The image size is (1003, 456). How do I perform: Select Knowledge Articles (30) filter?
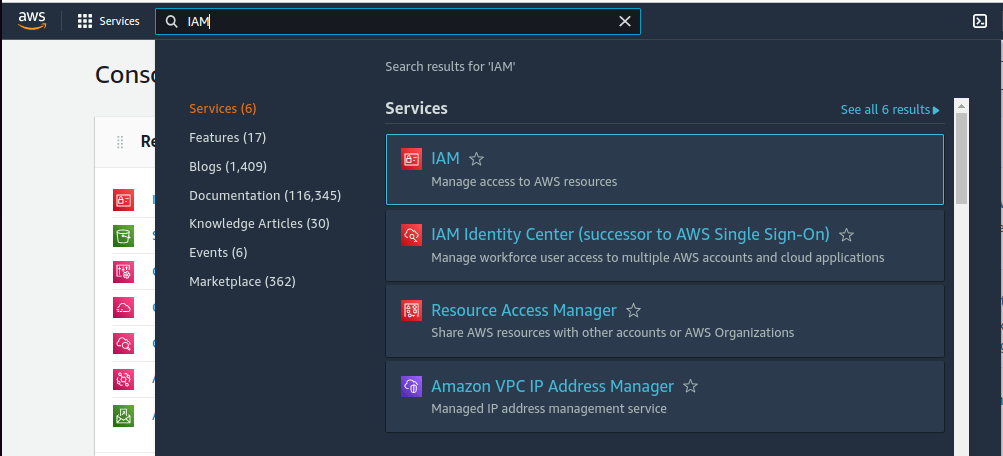pos(260,224)
